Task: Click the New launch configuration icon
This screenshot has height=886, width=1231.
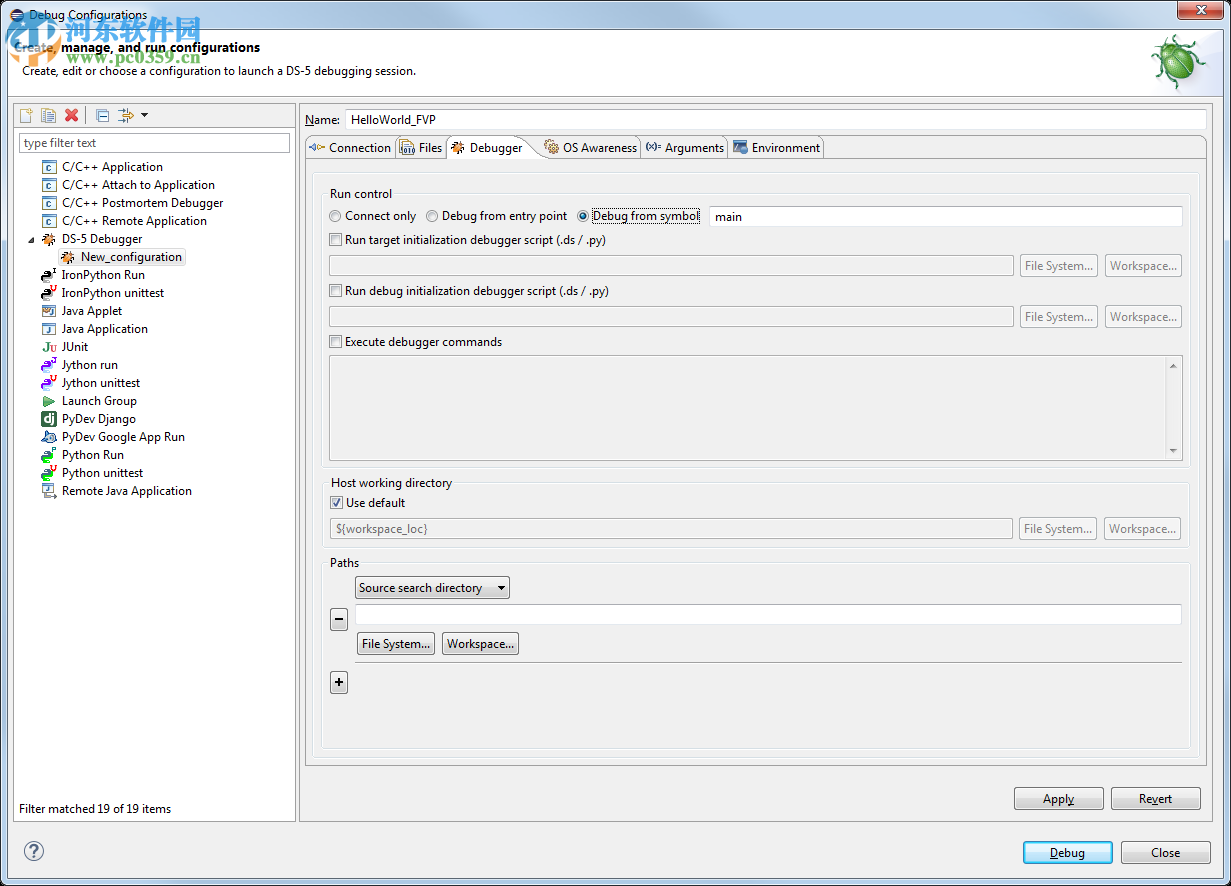Action: pyautogui.click(x=27, y=115)
